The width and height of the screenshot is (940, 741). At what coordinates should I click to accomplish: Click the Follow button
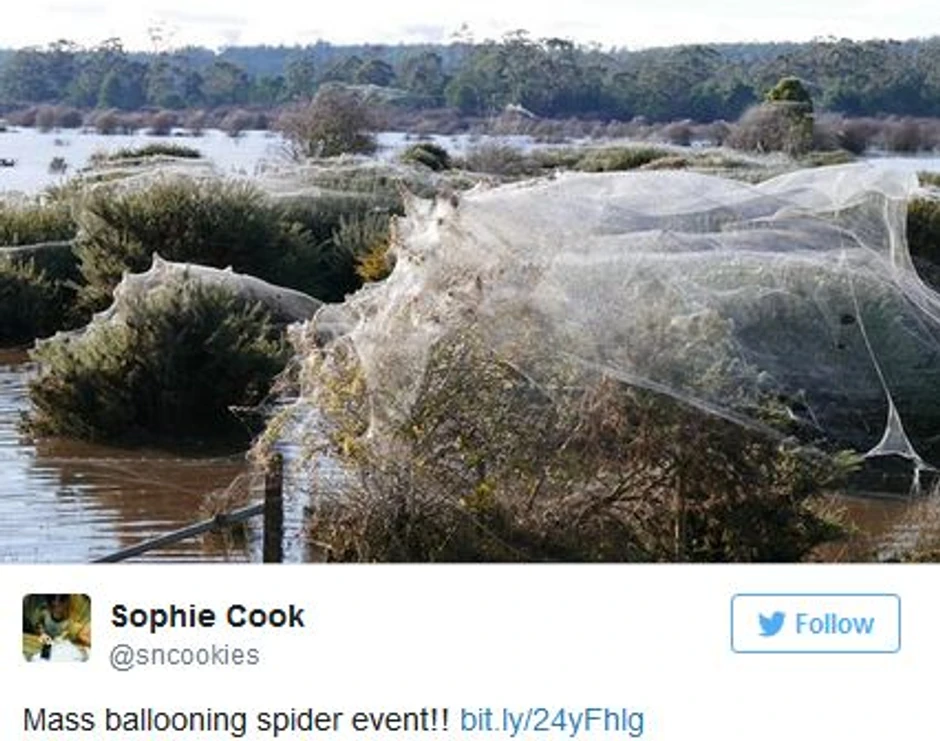815,623
